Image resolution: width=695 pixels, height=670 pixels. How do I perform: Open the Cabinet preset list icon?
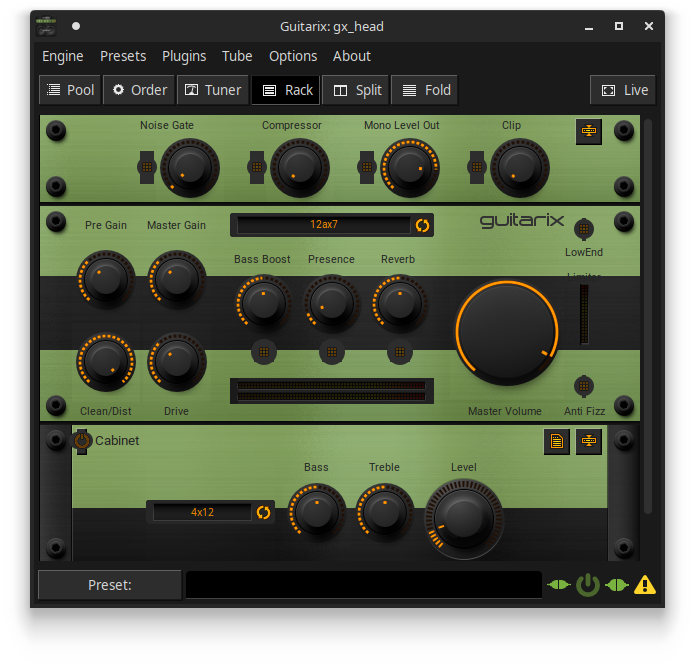557,441
